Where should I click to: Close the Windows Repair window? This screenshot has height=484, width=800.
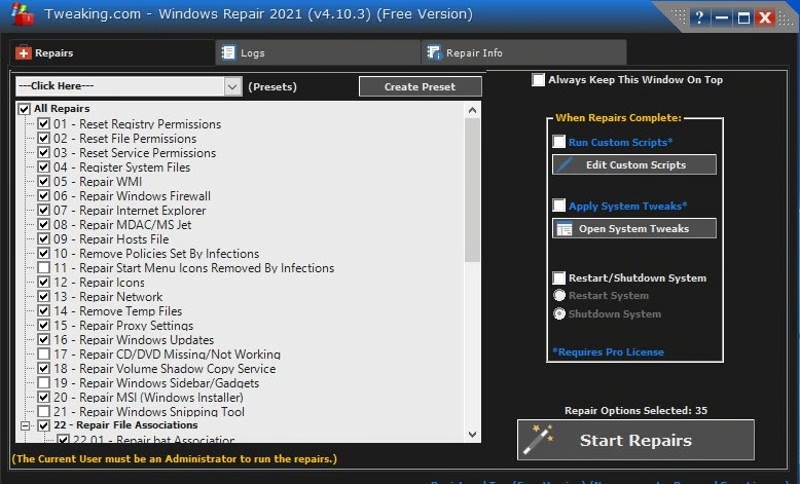pyautogui.click(x=765, y=18)
